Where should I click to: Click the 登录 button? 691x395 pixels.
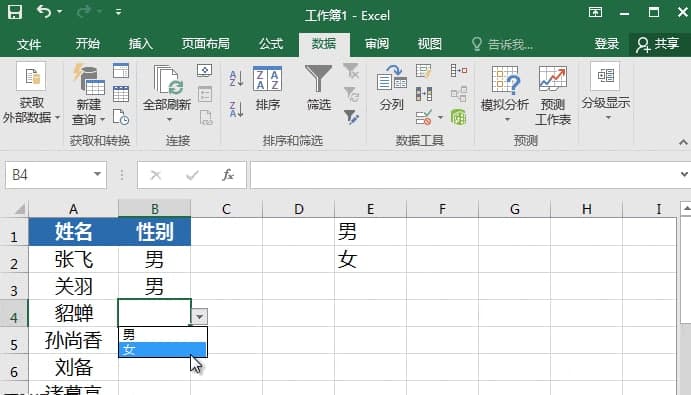(607, 44)
